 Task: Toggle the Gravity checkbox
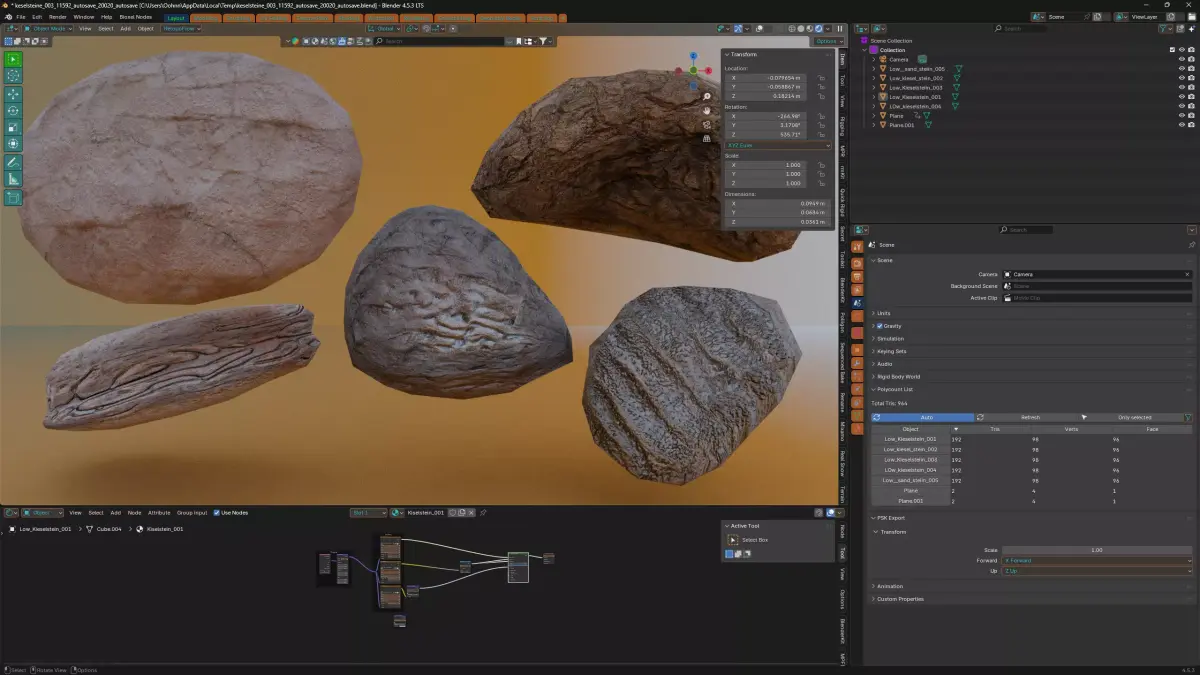tap(879, 326)
